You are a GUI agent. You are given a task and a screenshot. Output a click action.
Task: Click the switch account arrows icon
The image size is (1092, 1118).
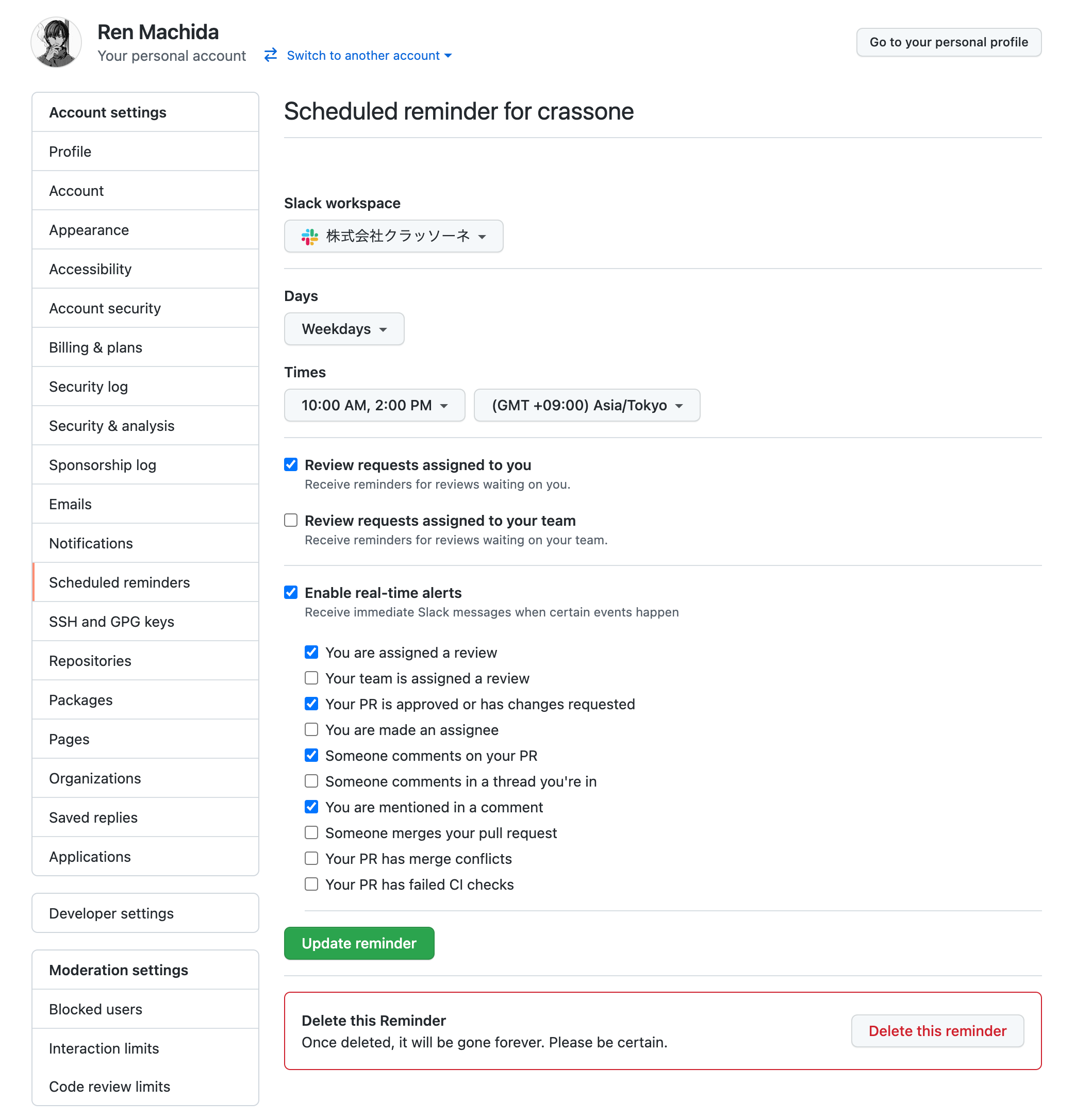click(270, 55)
